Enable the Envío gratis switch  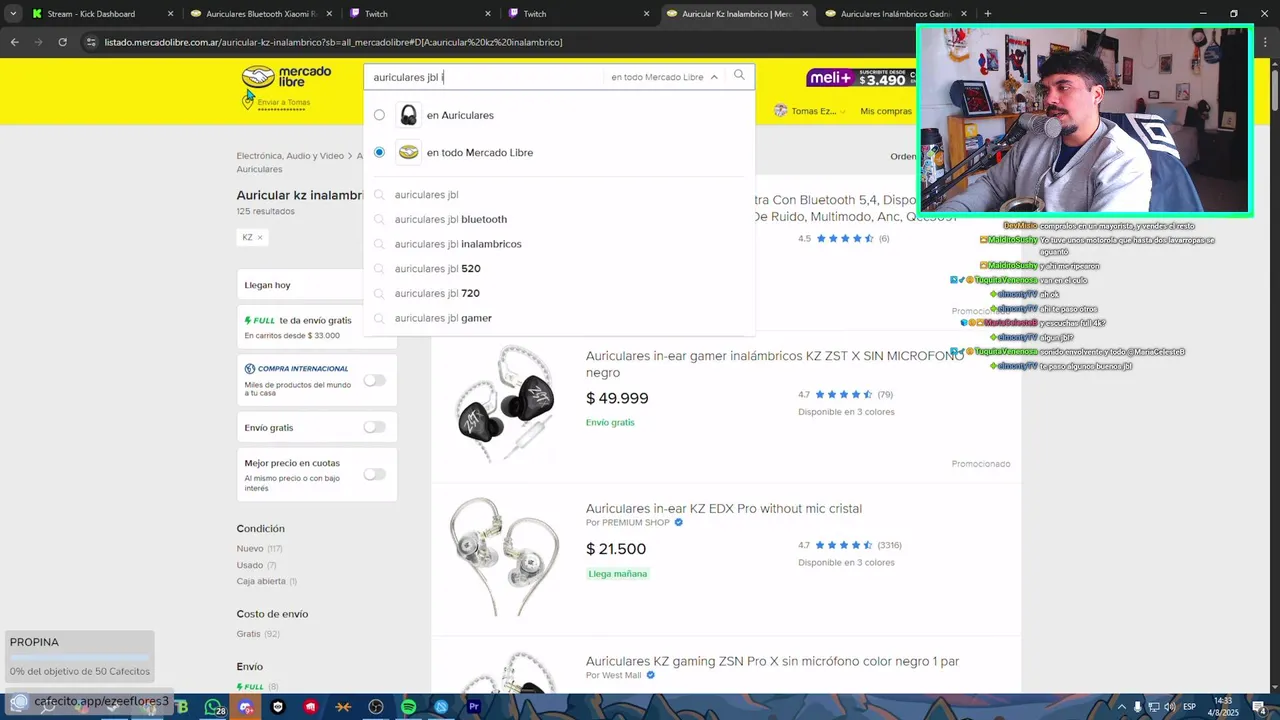point(374,427)
